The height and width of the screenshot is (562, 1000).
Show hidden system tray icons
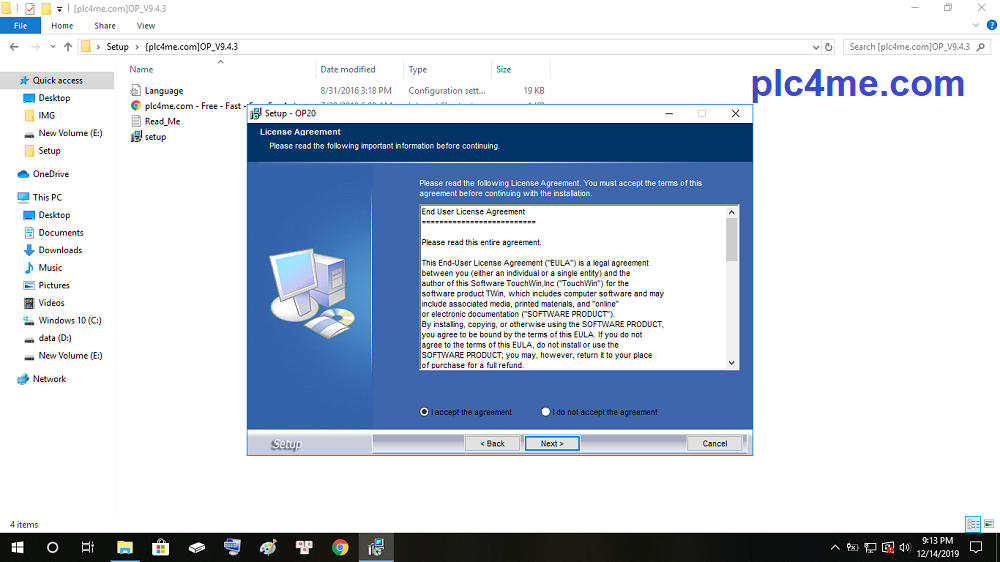click(x=835, y=547)
